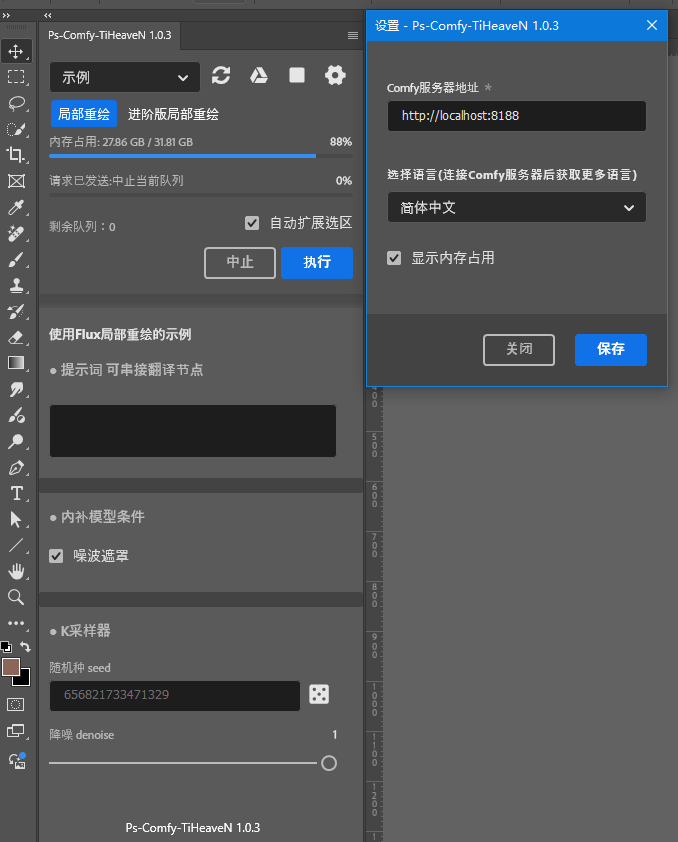Open the plugin panel hamburger menu
The image size is (678, 842).
[353, 35]
